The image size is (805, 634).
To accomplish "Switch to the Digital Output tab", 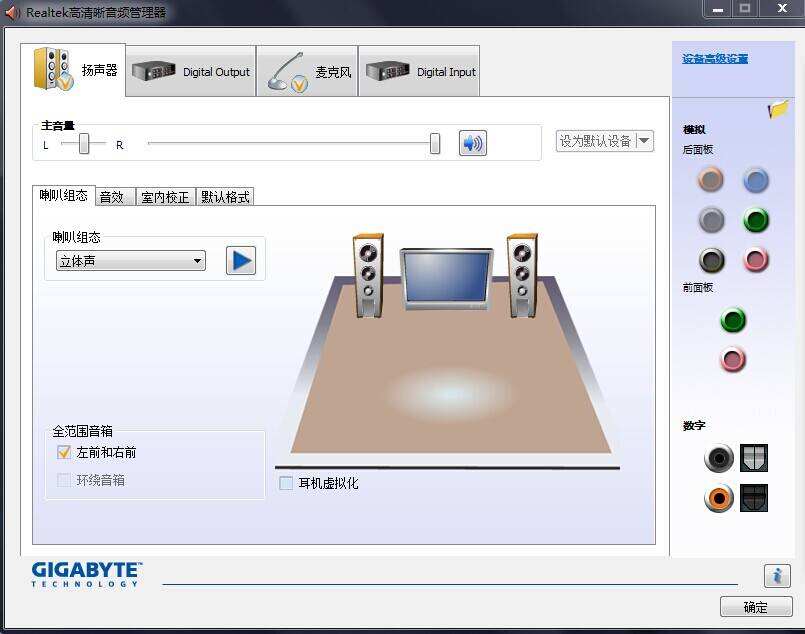I will [191, 71].
